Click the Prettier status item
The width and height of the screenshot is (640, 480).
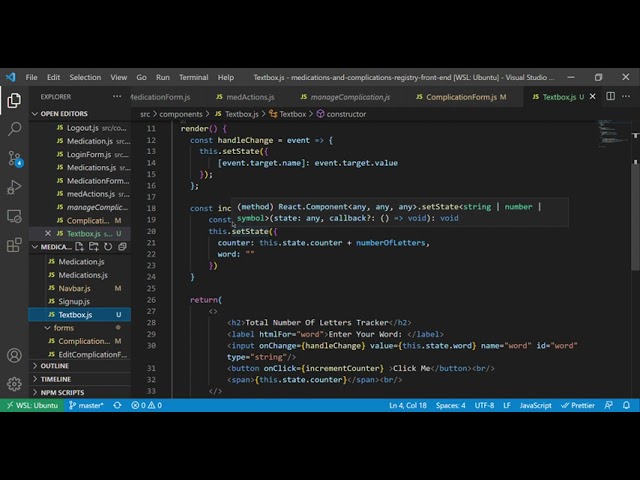pyautogui.click(x=578, y=405)
